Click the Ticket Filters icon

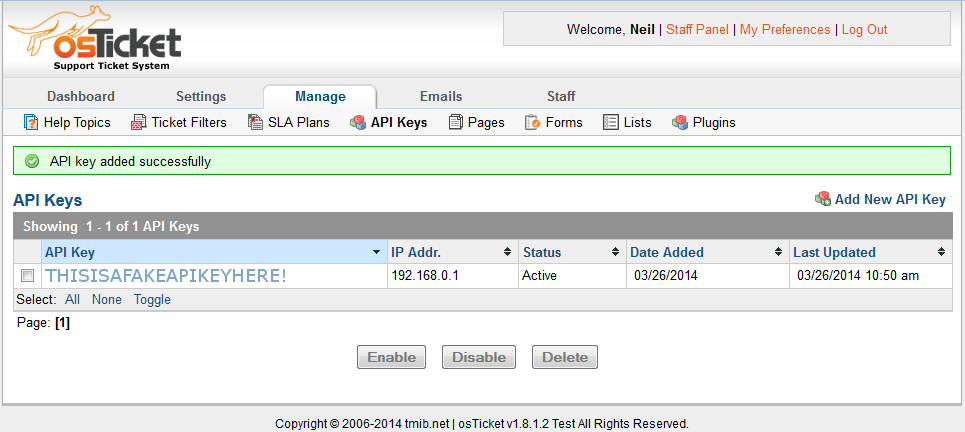tap(138, 122)
